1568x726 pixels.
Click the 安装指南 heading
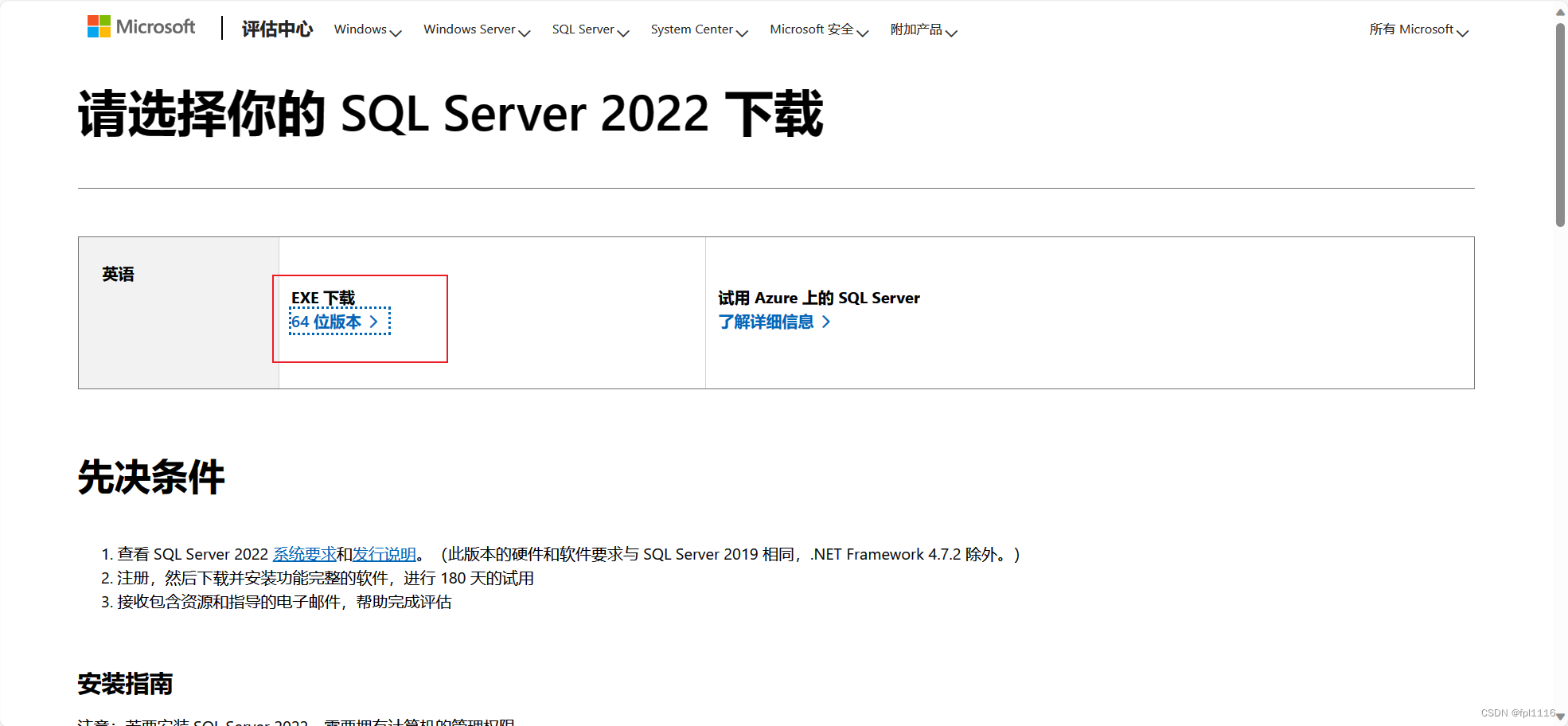pos(125,684)
